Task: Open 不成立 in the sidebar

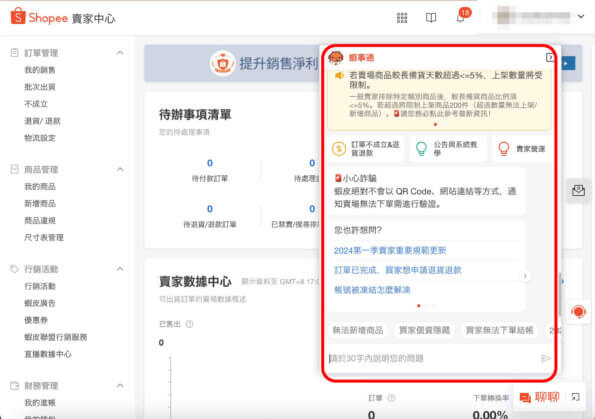Action: point(36,104)
